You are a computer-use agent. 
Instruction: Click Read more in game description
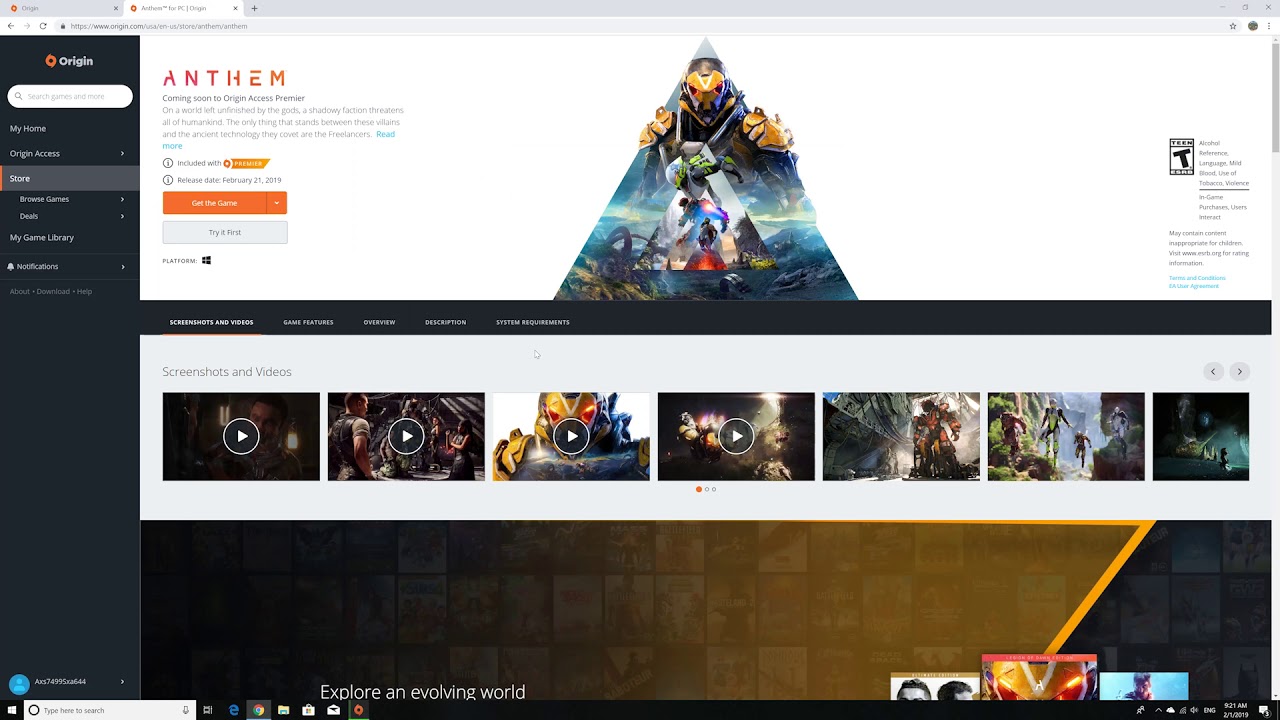385,134
